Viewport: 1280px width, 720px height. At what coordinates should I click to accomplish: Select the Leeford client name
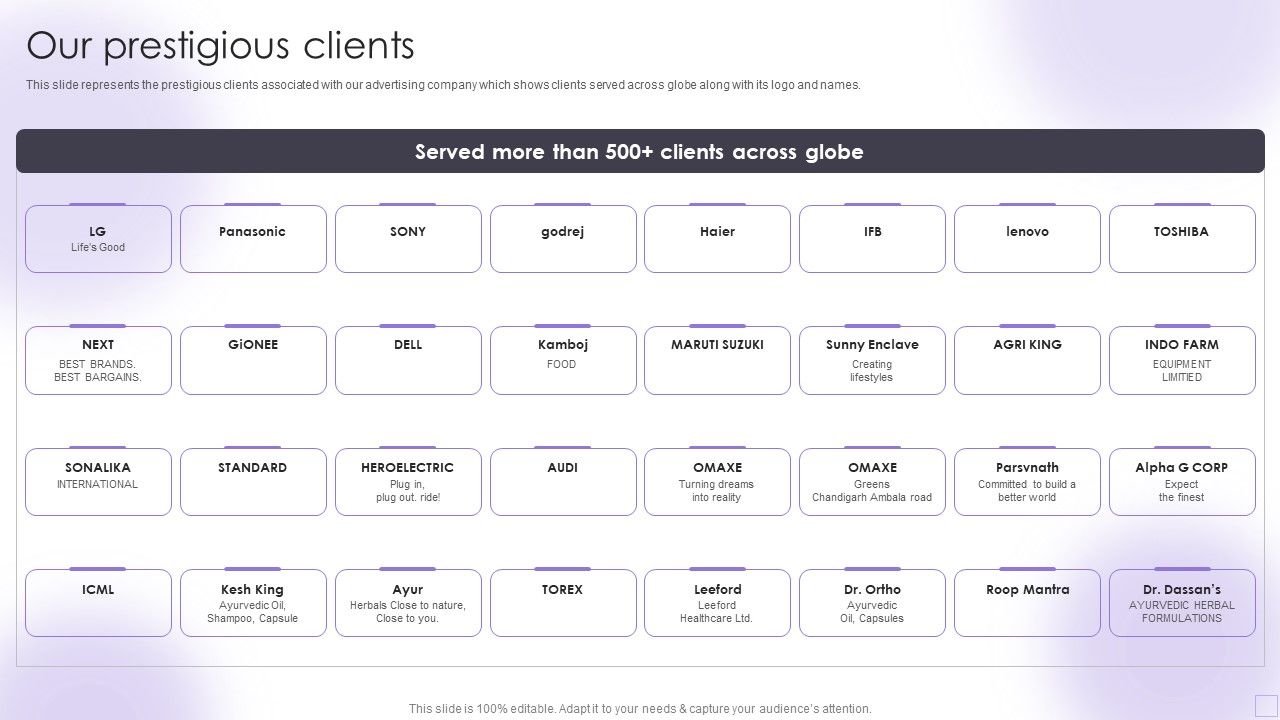[717, 590]
